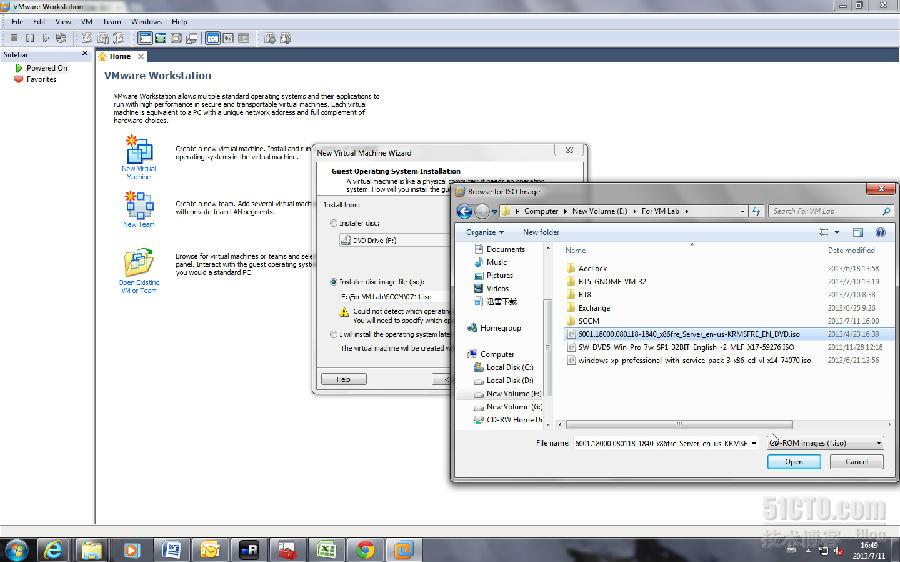Click the Name column header

pos(576,250)
